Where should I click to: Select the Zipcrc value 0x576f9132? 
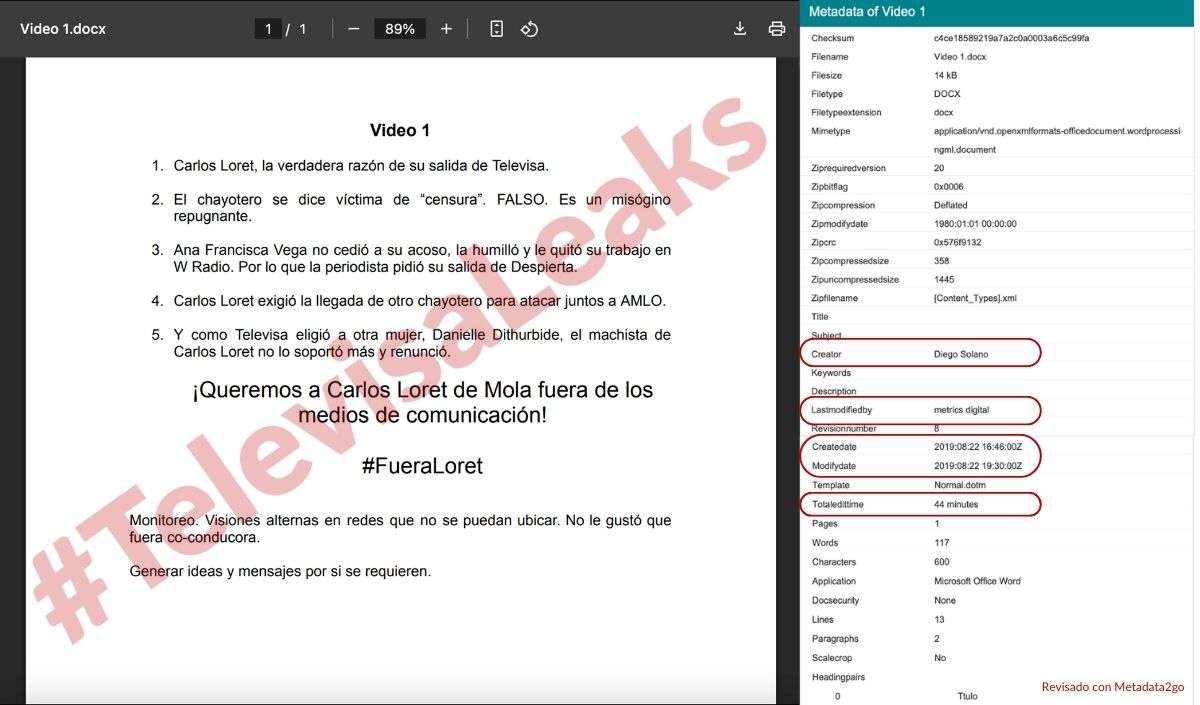(958, 242)
